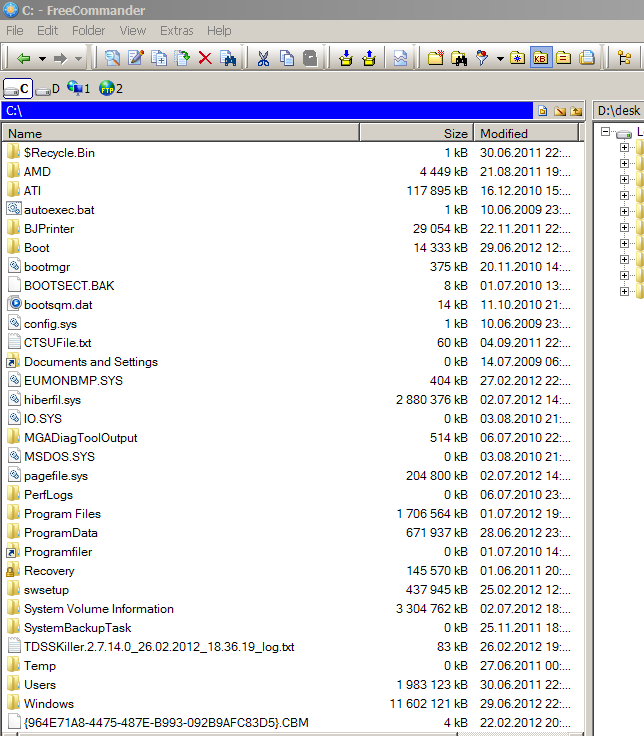Open the File menu
644x736 pixels.
(15, 31)
